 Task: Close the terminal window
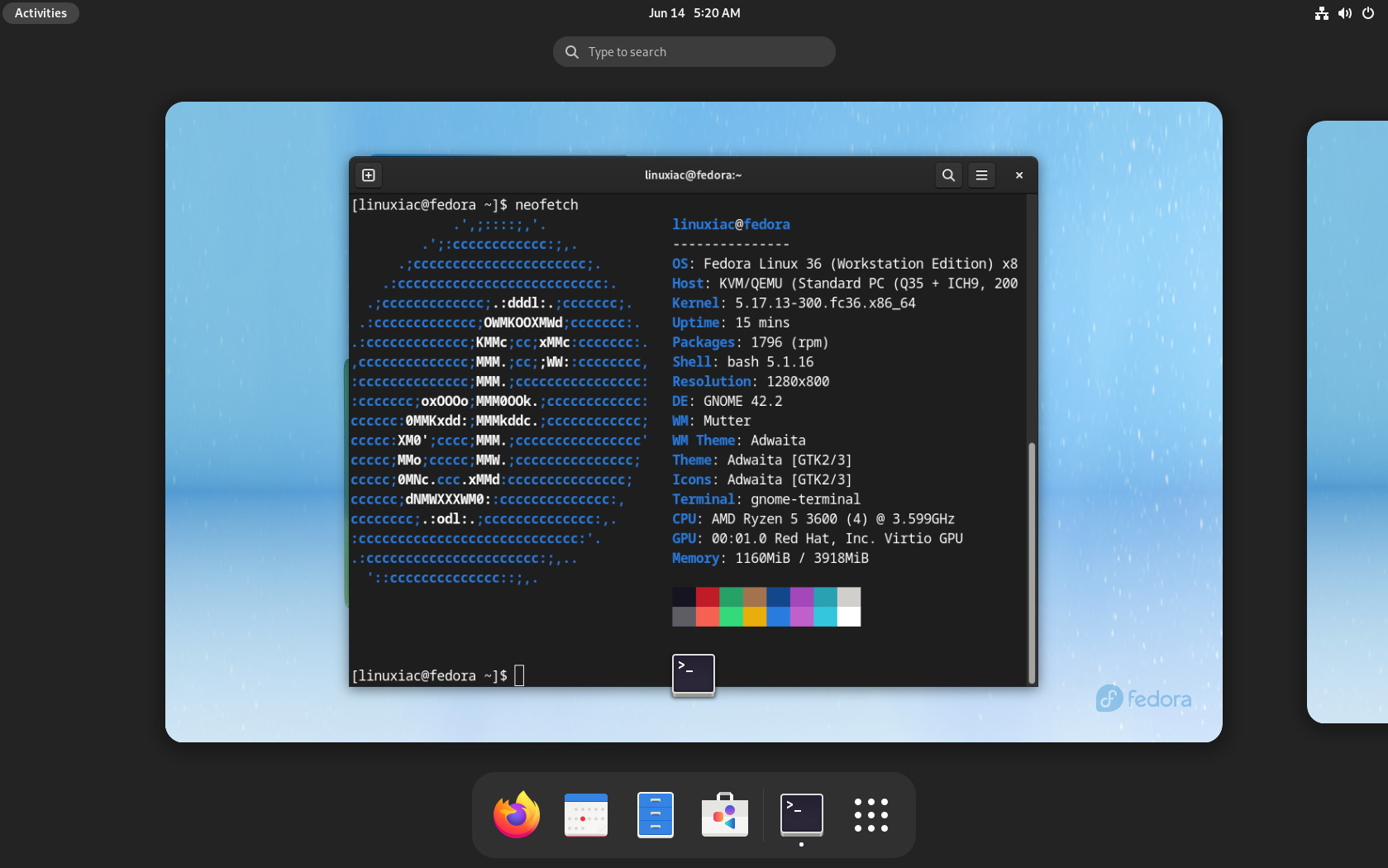point(1019,175)
